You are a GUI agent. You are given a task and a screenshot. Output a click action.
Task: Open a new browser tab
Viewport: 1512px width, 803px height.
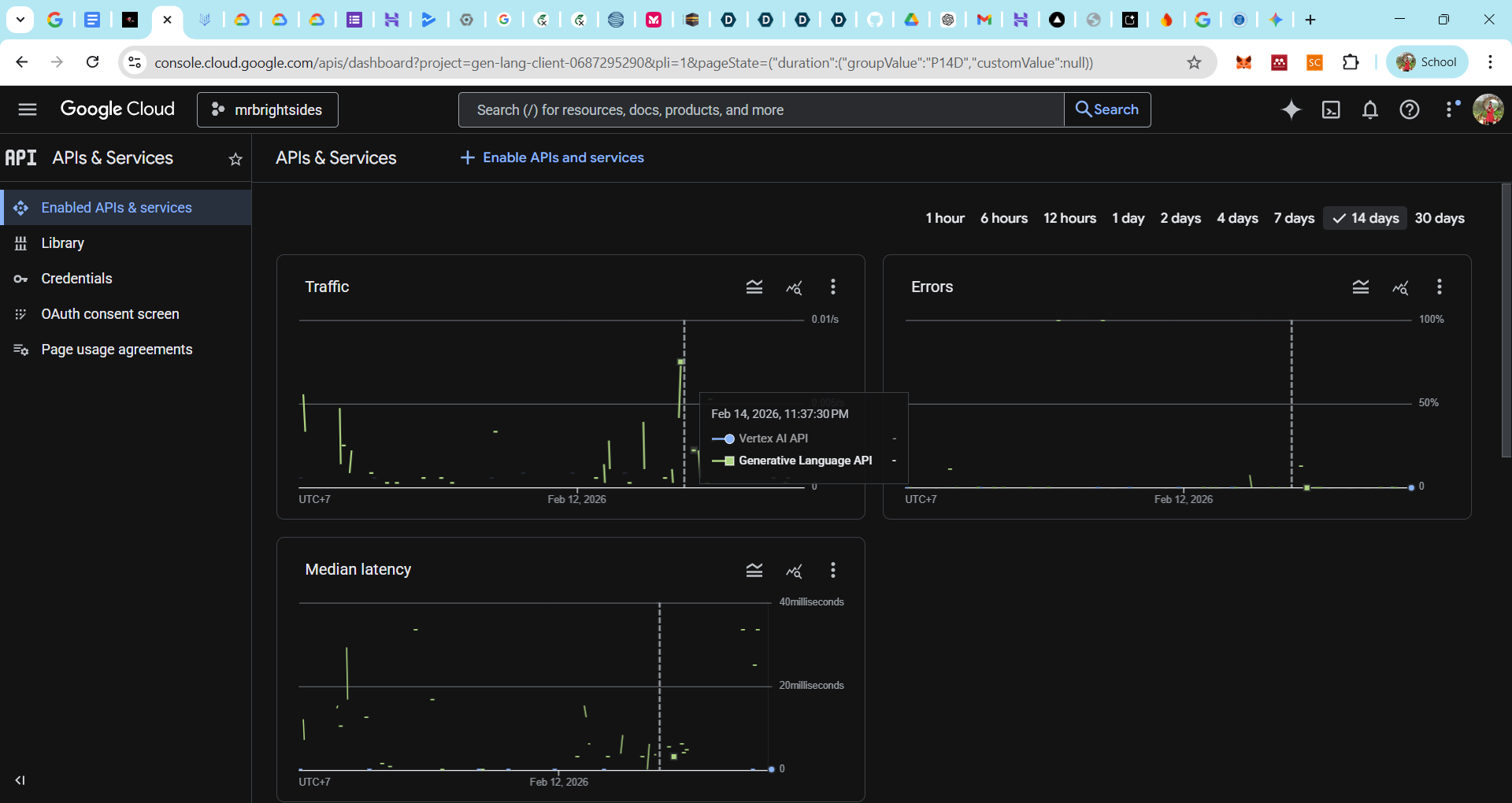coord(1310,20)
